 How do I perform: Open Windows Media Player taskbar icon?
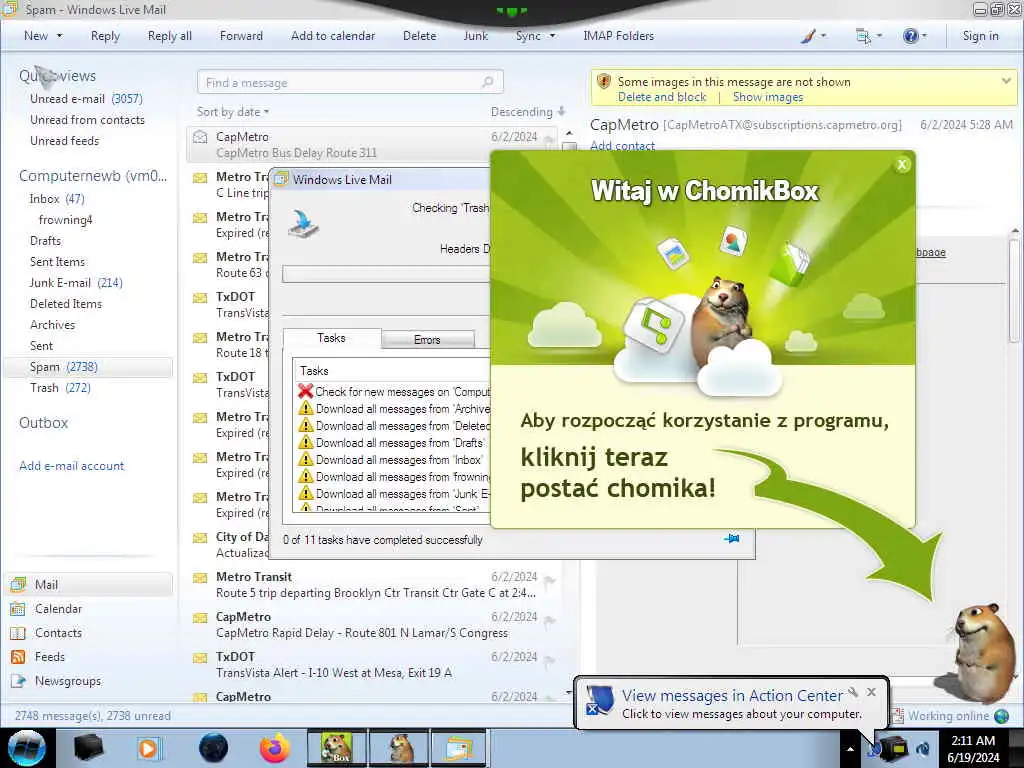pos(148,748)
